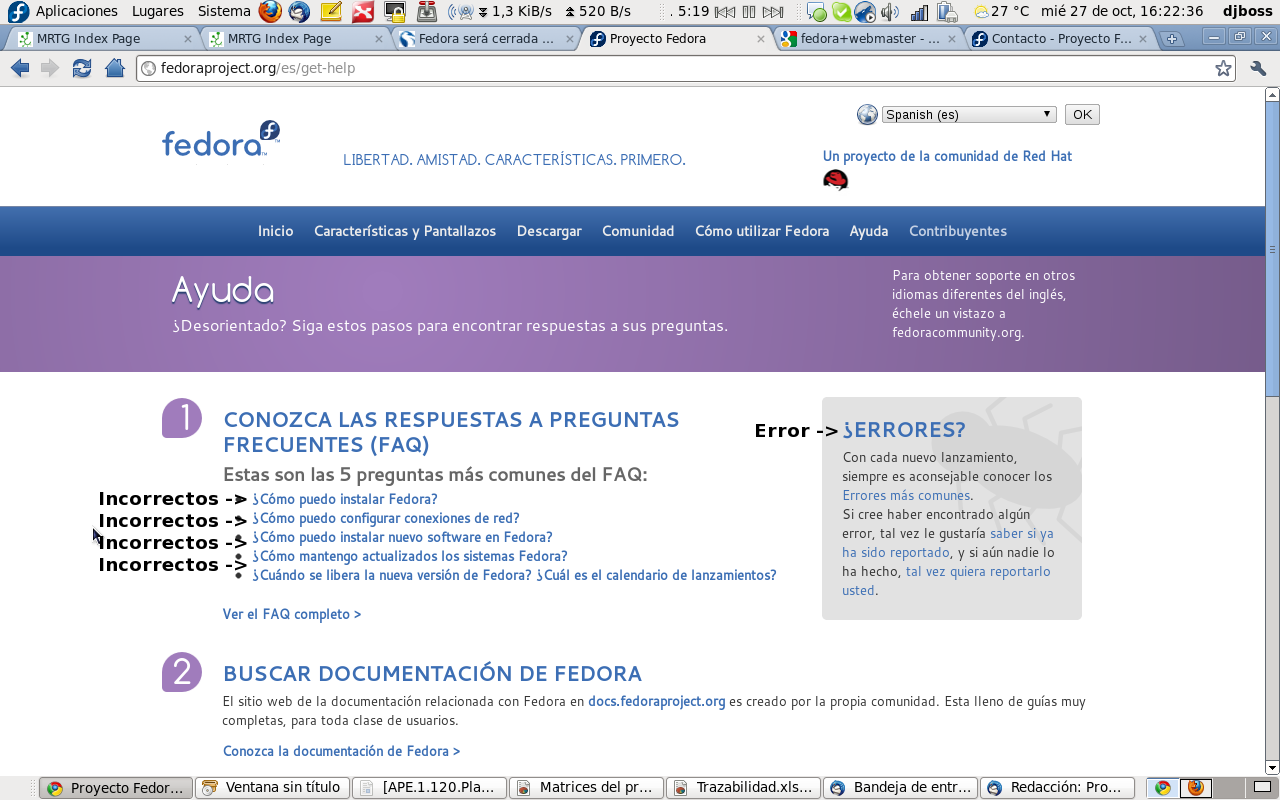Click the home icon in Chrome toolbar

point(115,68)
